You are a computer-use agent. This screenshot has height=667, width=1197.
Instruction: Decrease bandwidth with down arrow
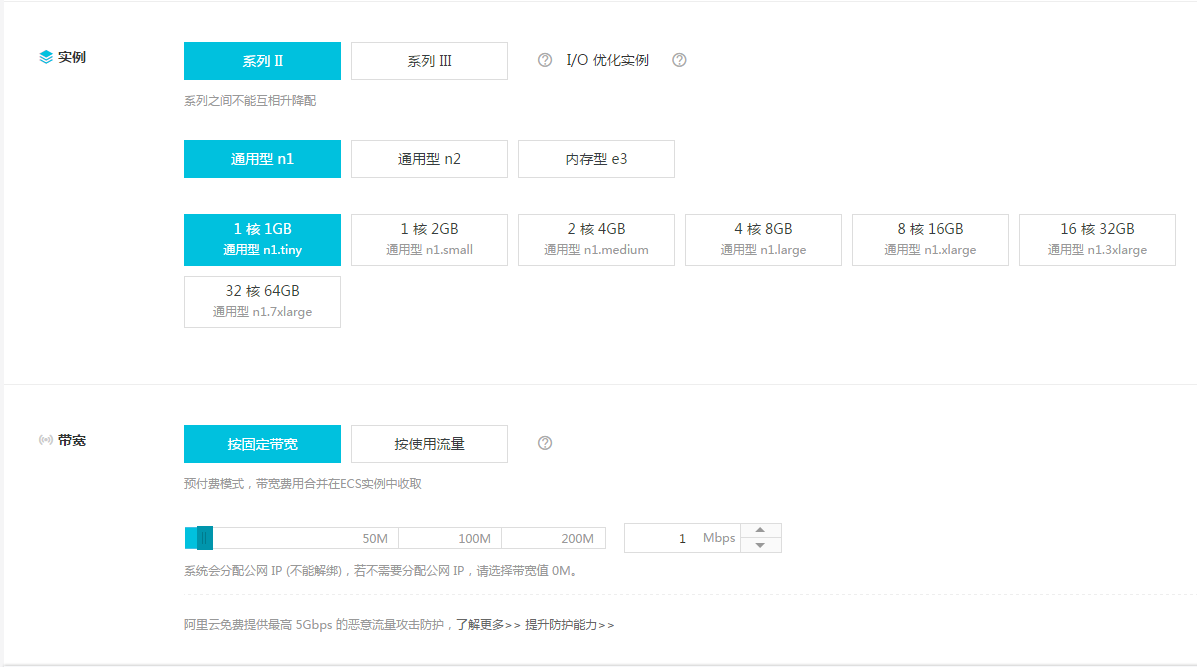pyautogui.click(x=760, y=545)
